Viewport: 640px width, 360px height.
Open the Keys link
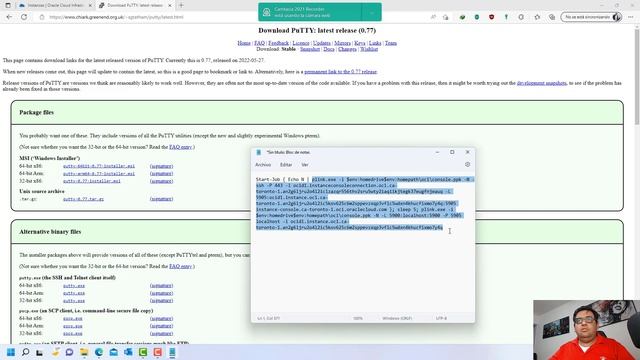tap(360, 43)
